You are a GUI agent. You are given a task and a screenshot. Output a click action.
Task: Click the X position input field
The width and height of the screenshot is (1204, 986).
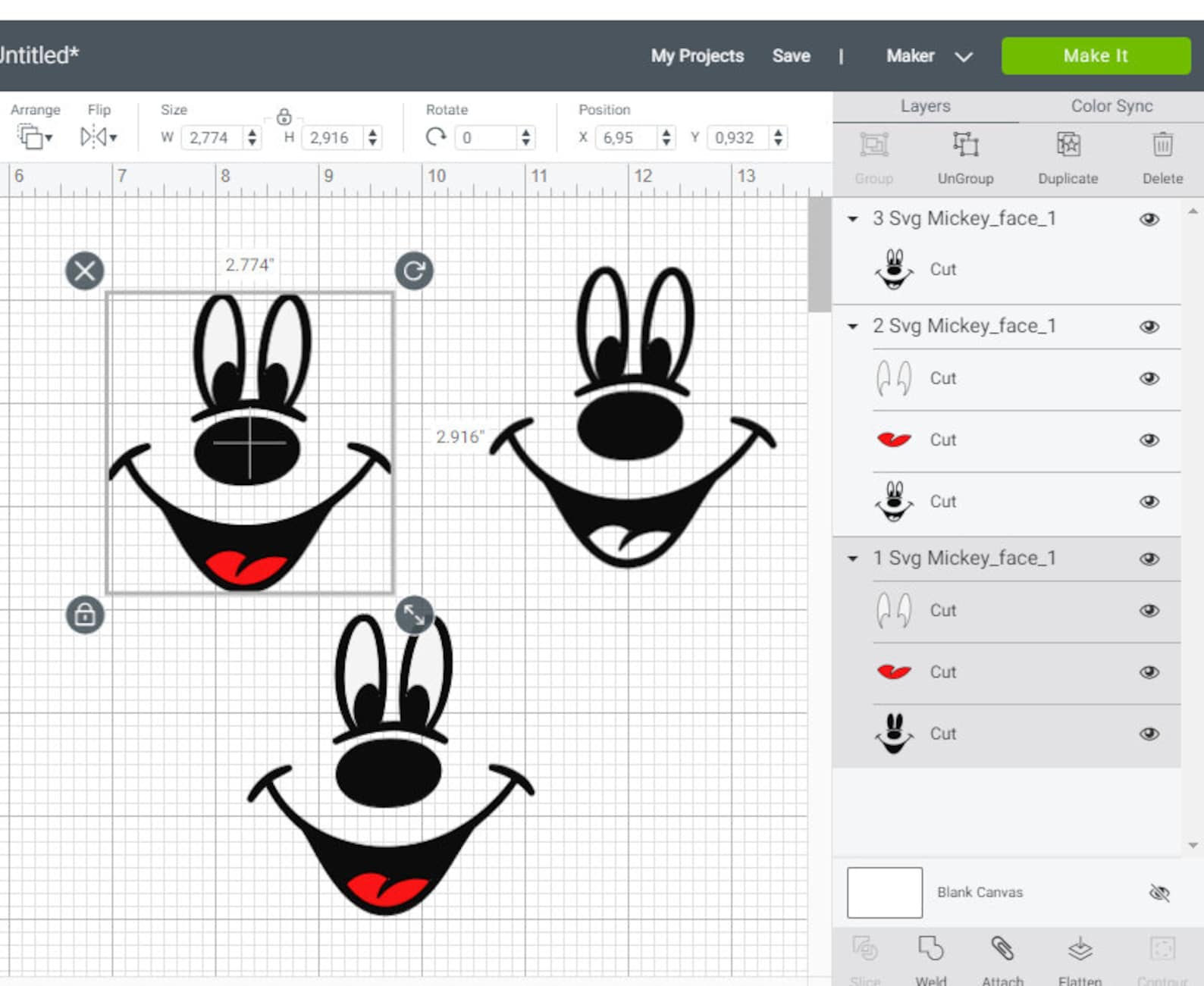[626, 137]
